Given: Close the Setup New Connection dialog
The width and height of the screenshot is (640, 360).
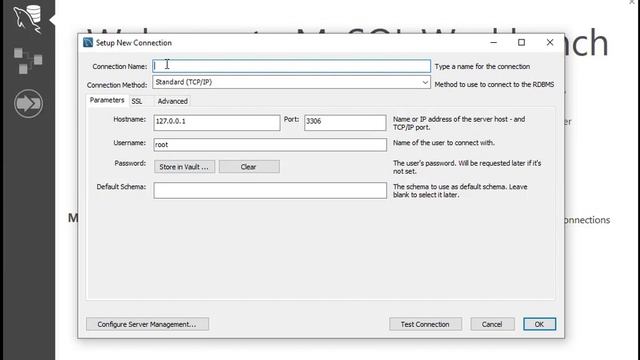Looking at the screenshot, I should click(x=550, y=42).
